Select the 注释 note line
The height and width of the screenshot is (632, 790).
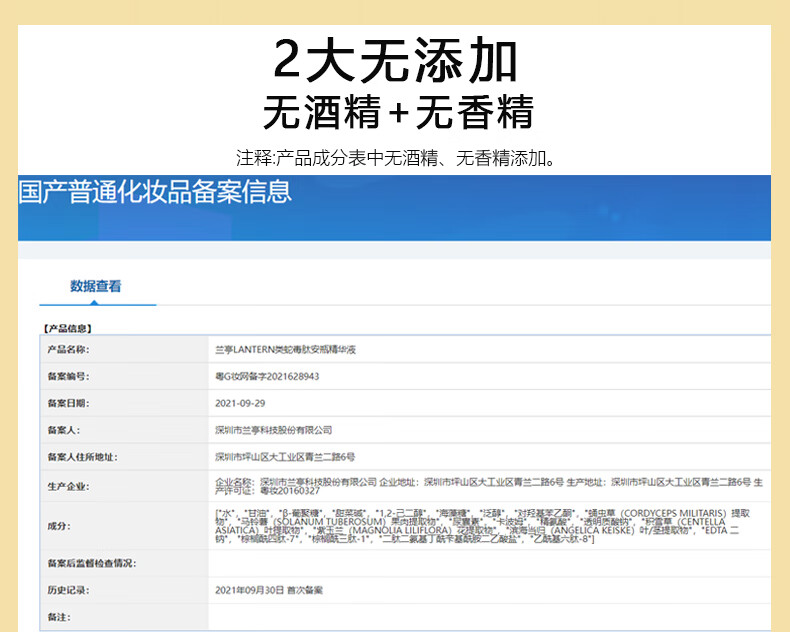(397, 158)
